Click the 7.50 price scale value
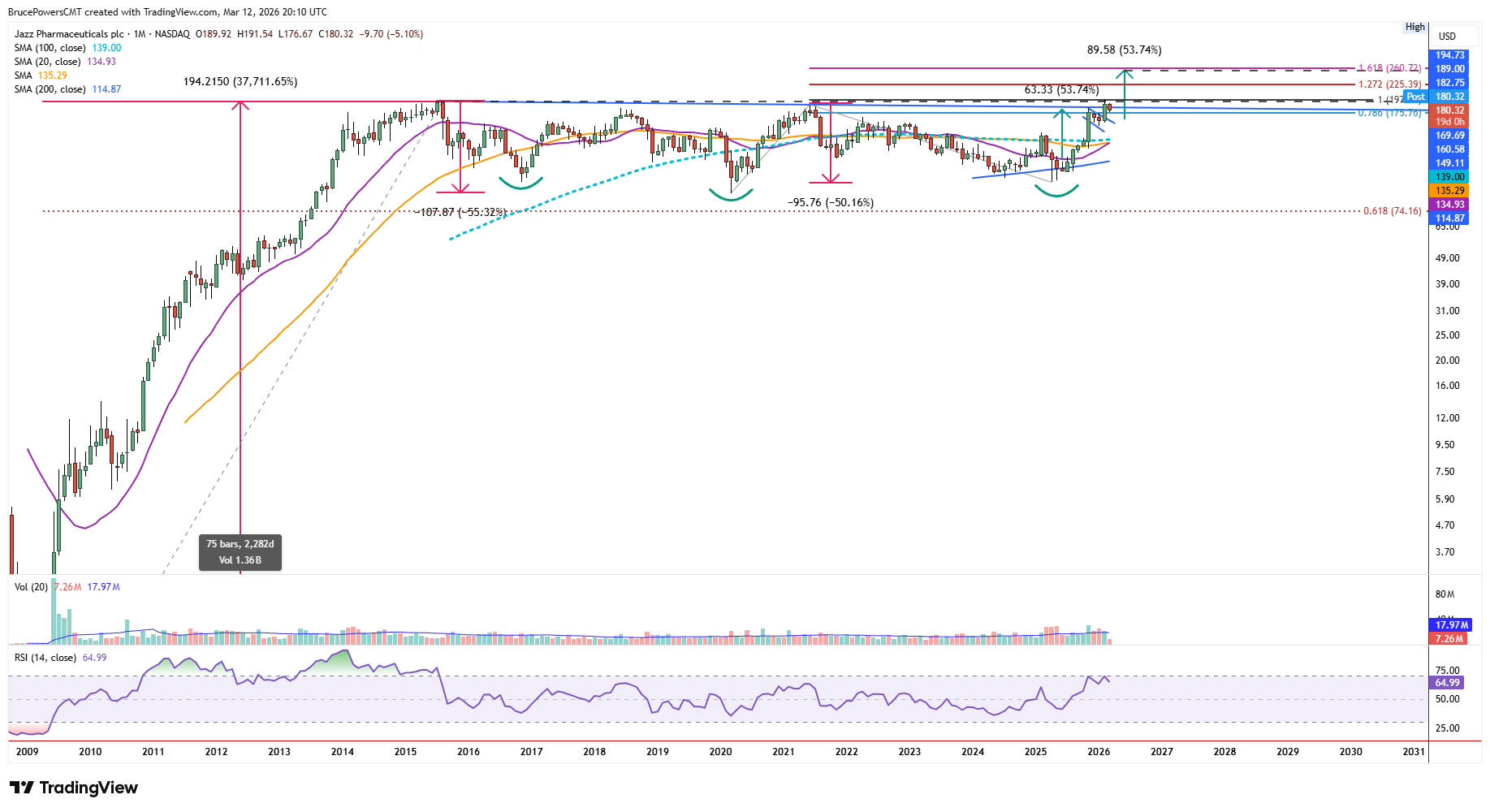The width and height of the screenshot is (1490, 812). [x=1445, y=472]
